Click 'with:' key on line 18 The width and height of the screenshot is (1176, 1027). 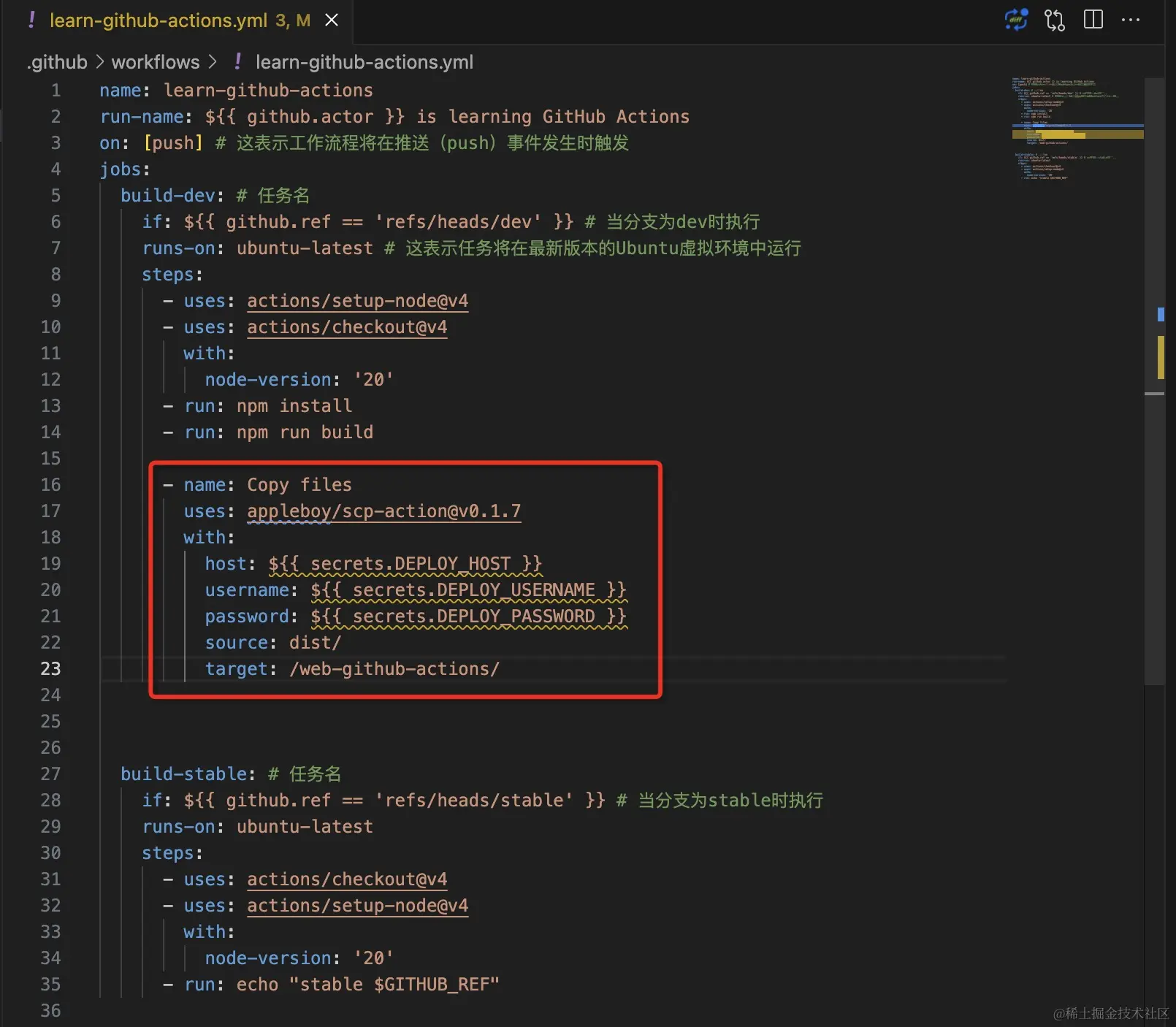click(209, 538)
